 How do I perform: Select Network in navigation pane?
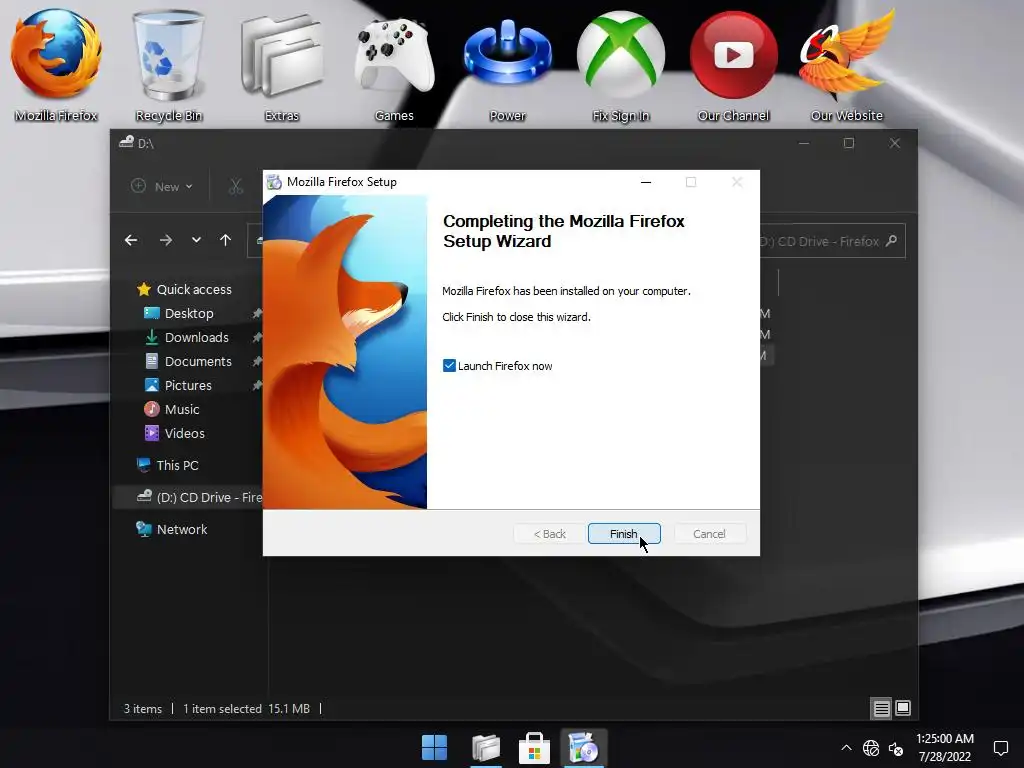click(x=172, y=530)
